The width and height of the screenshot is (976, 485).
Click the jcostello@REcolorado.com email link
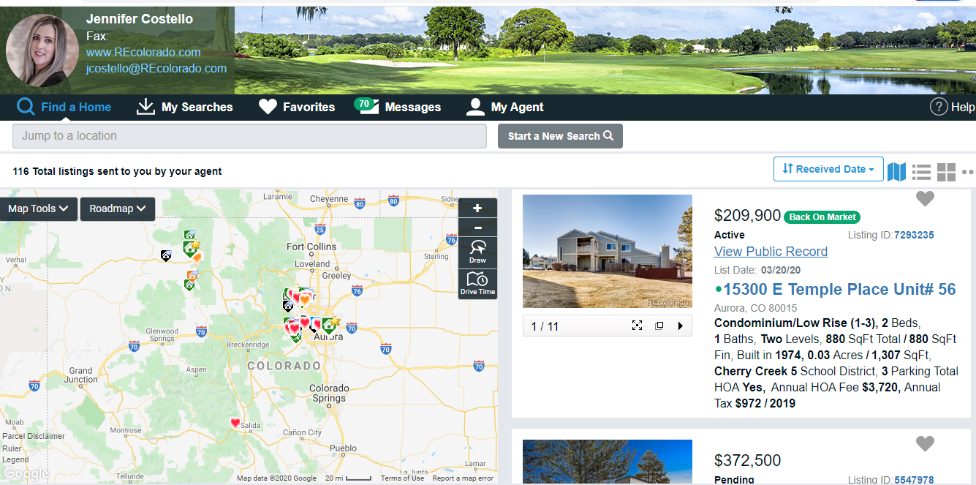coord(156,68)
